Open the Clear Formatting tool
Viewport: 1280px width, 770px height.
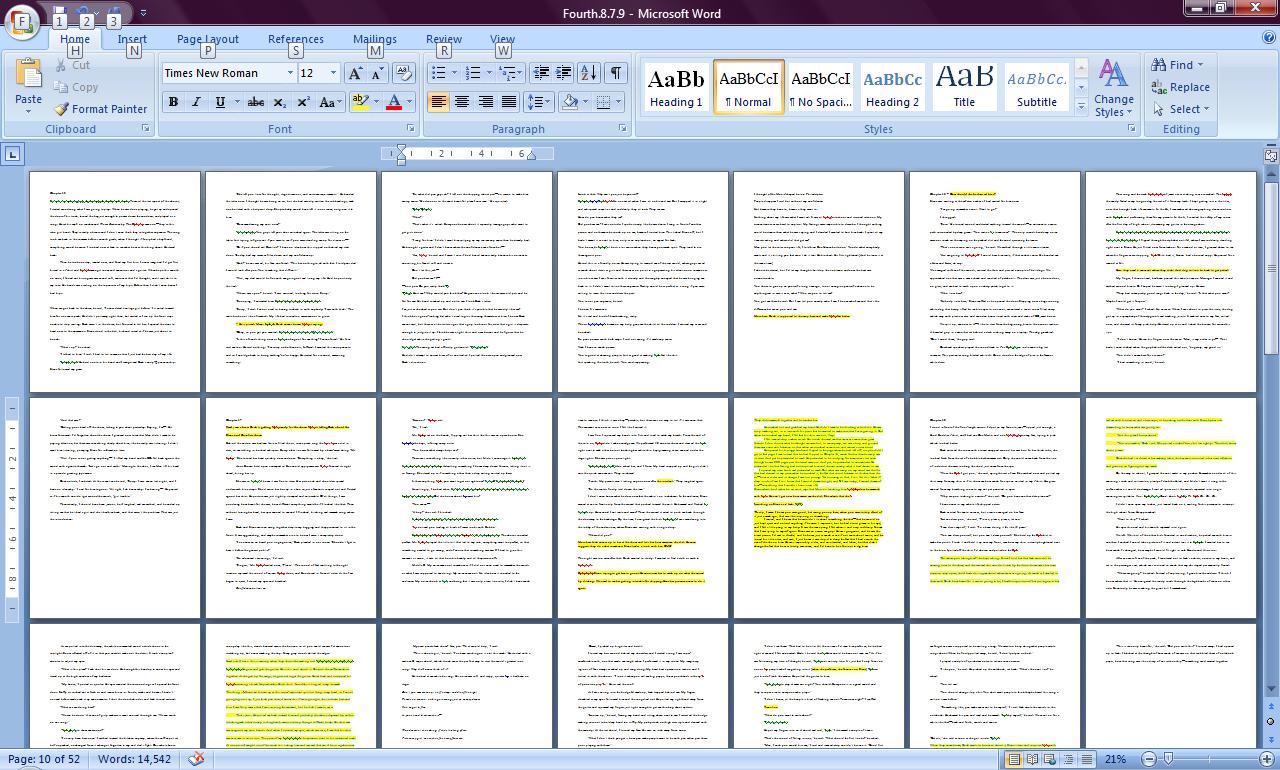404,72
